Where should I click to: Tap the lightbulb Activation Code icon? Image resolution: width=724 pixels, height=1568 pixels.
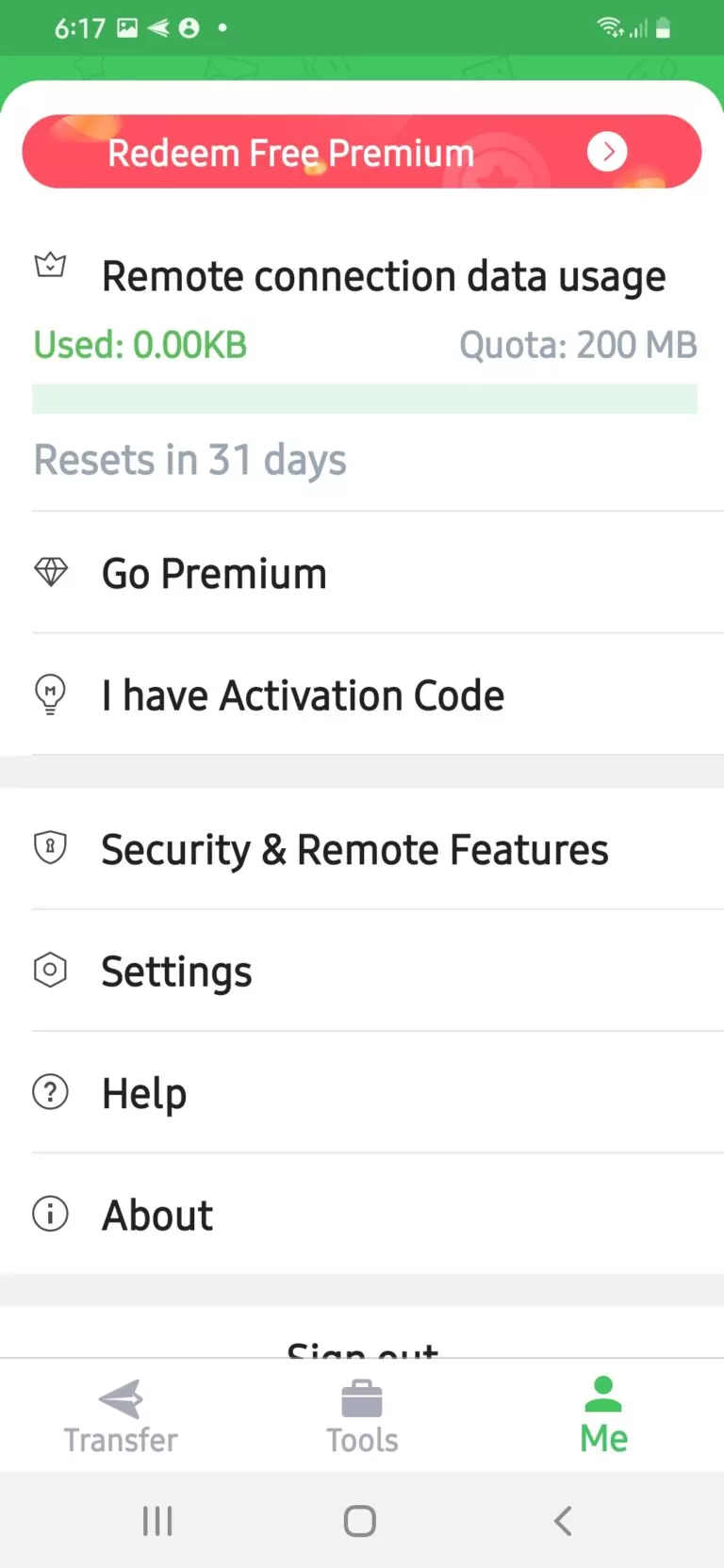tap(50, 694)
